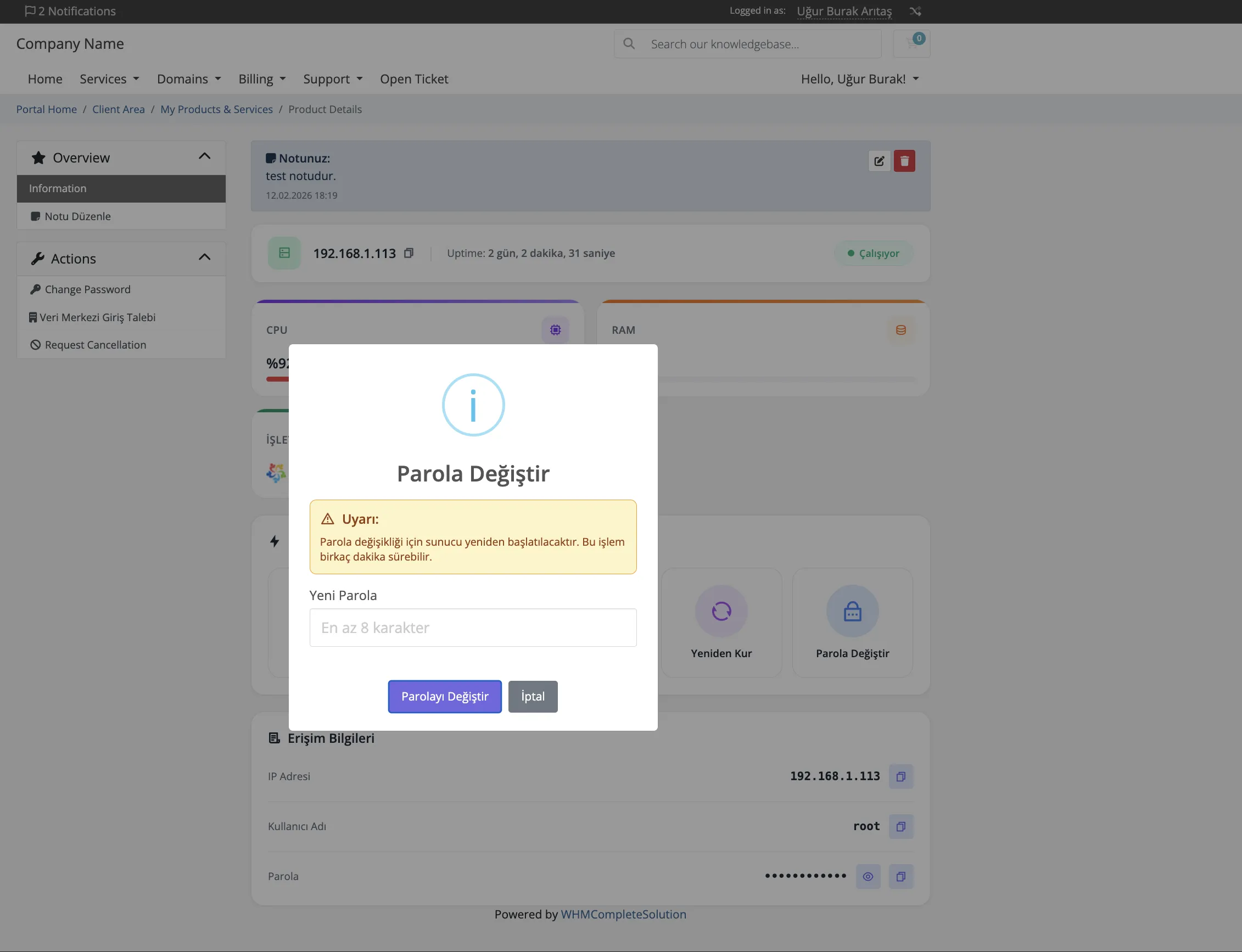Image resolution: width=1242 pixels, height=952 pixels.
Task: Open the WHMCompleteSolution link
Action: pos(623,914)
